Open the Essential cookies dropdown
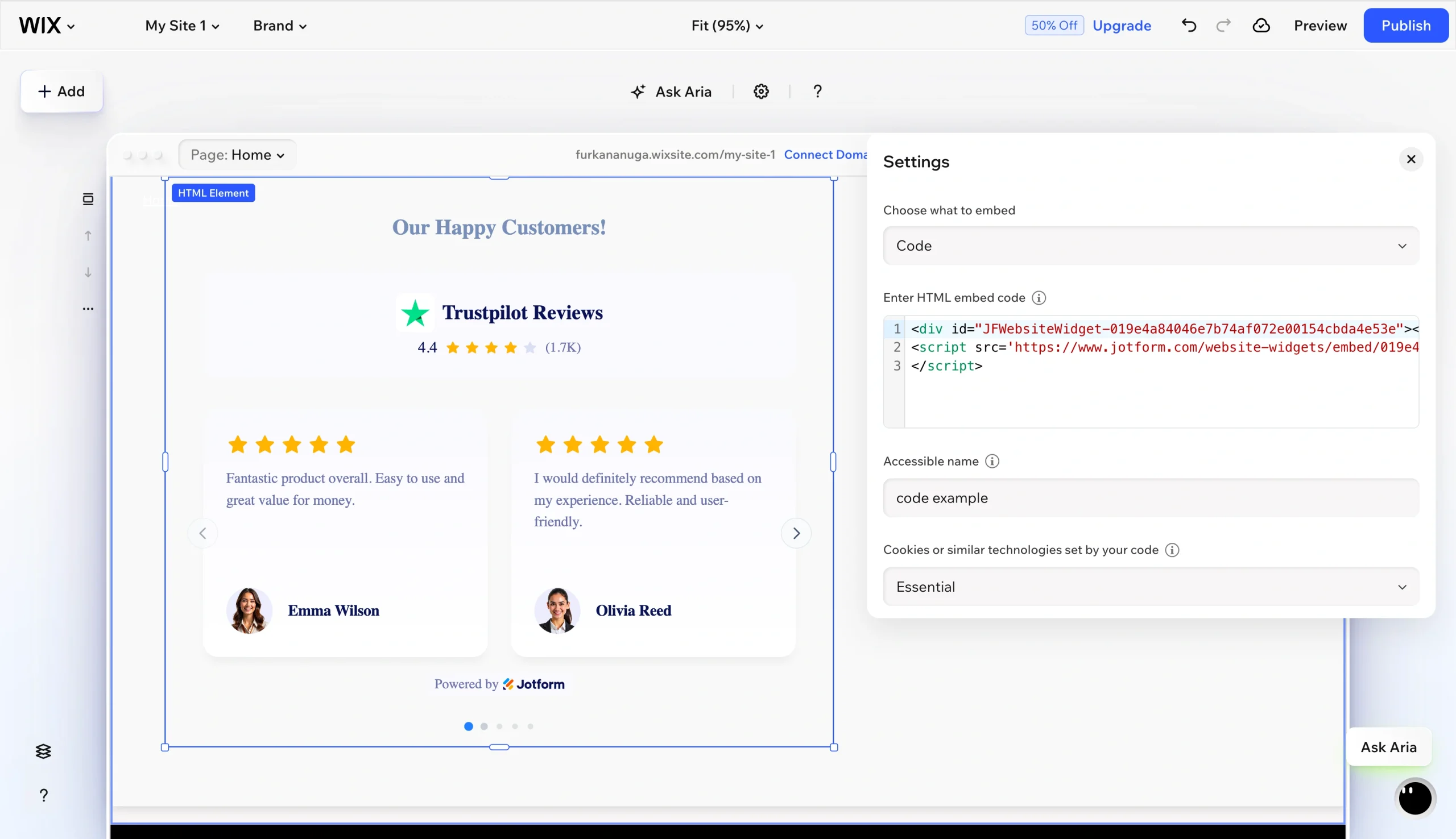Viewport: 1456px width, 839px height. click(1151, 587)
